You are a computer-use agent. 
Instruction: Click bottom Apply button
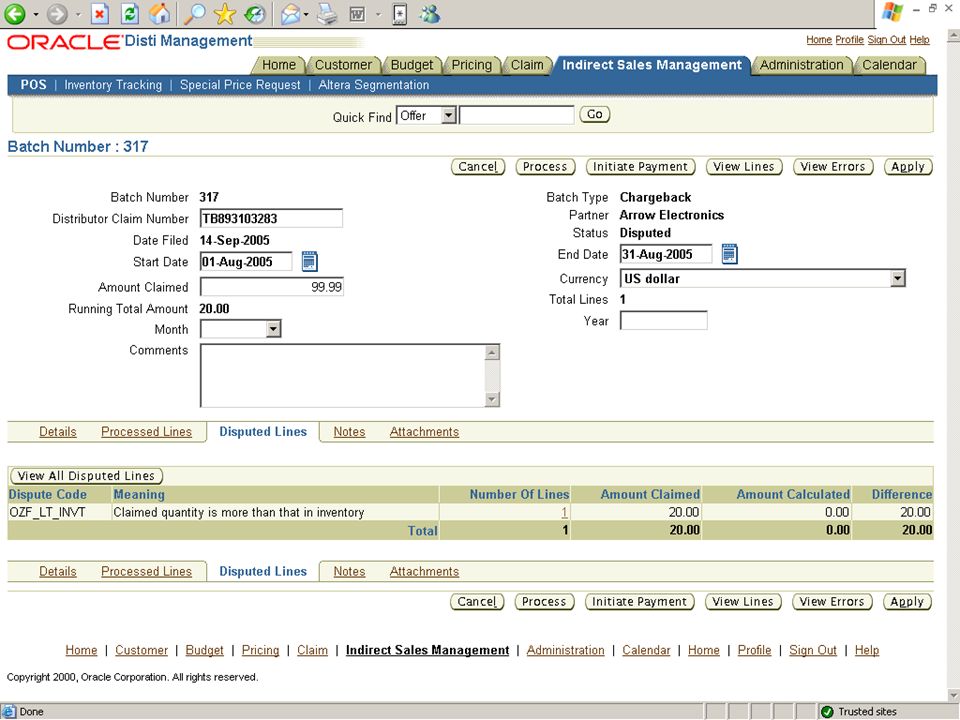(x=907, y=602)
